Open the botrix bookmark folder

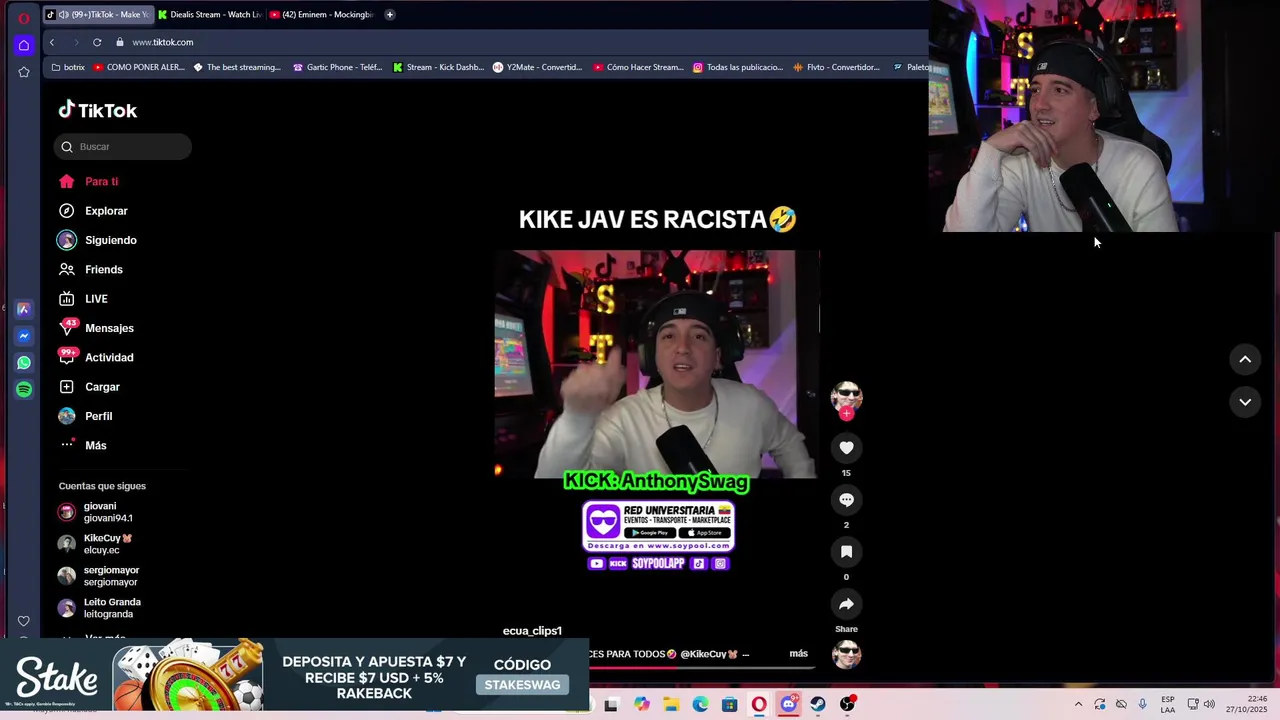coord(68,67)
